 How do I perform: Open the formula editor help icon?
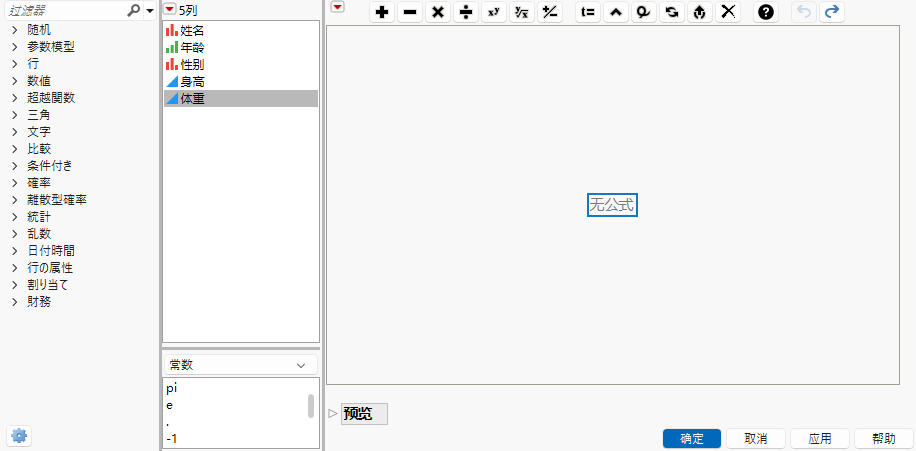point(766,12)
